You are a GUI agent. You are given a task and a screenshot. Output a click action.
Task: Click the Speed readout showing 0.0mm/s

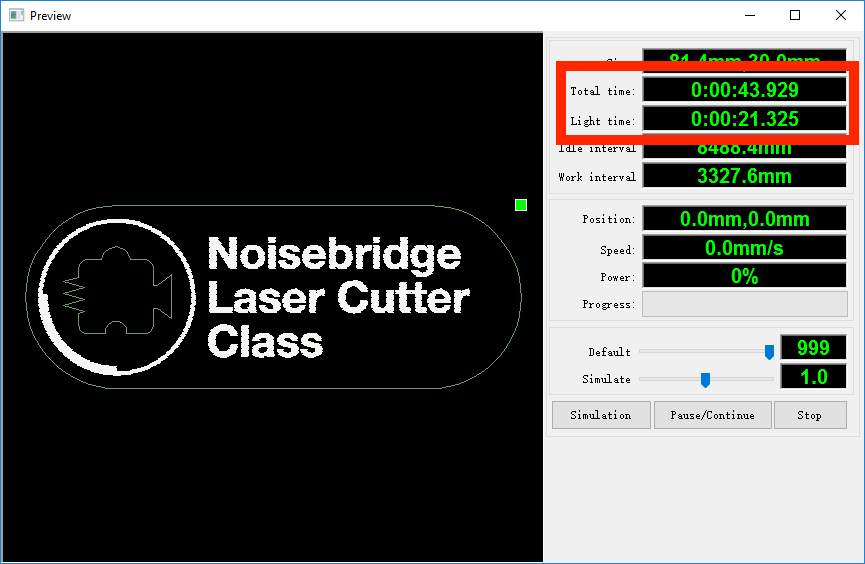point(744,248)
